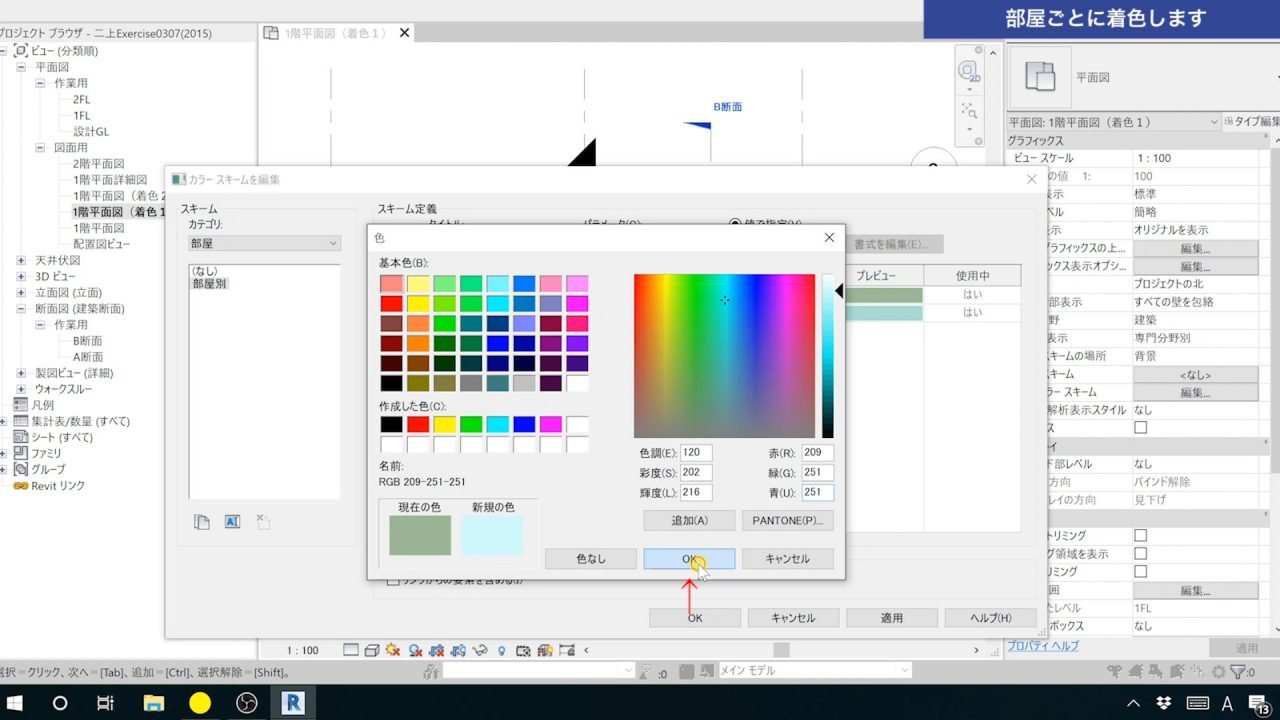Open the detail level cube icon
This screenshot has height=720, width=1280.
coord(373,649)
